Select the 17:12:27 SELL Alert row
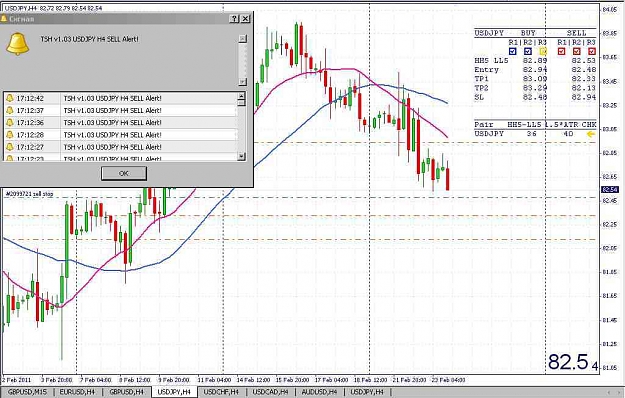 coord(120,147)
